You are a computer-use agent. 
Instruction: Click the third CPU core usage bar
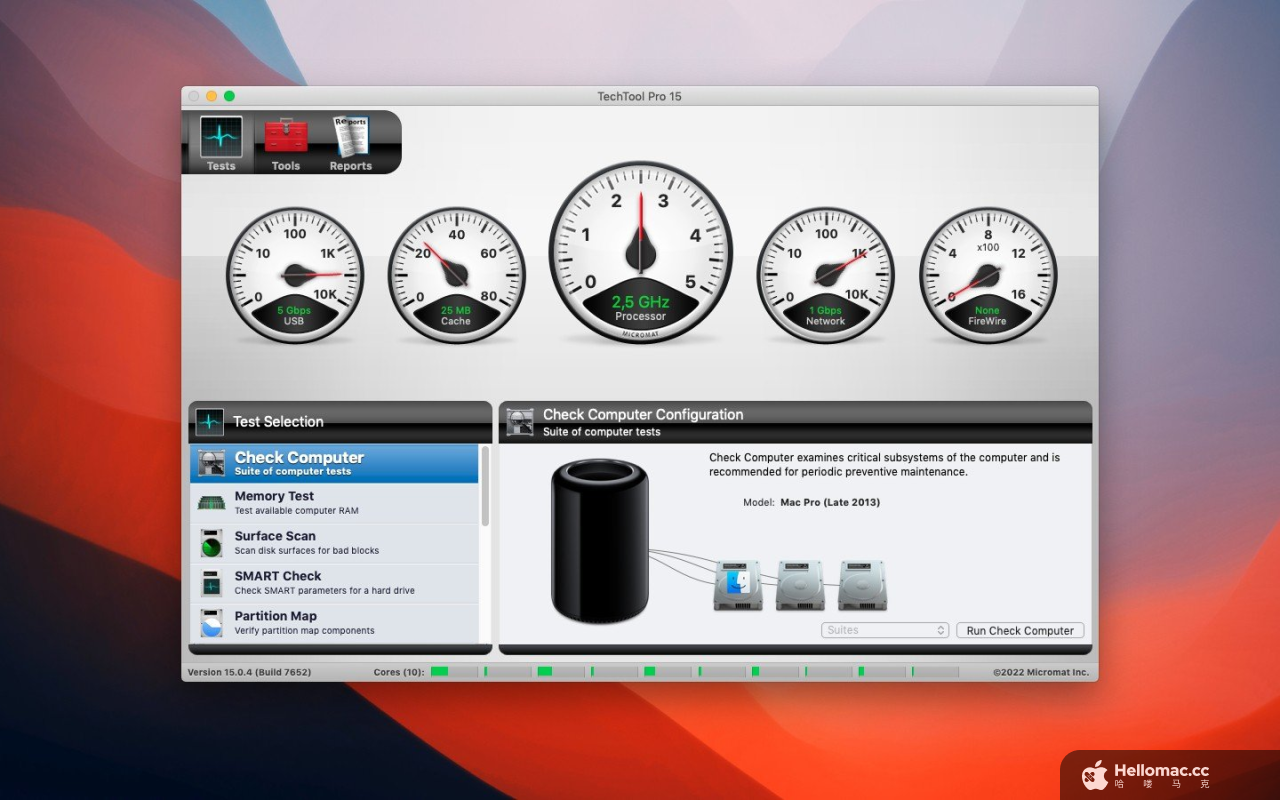point(561,672)
